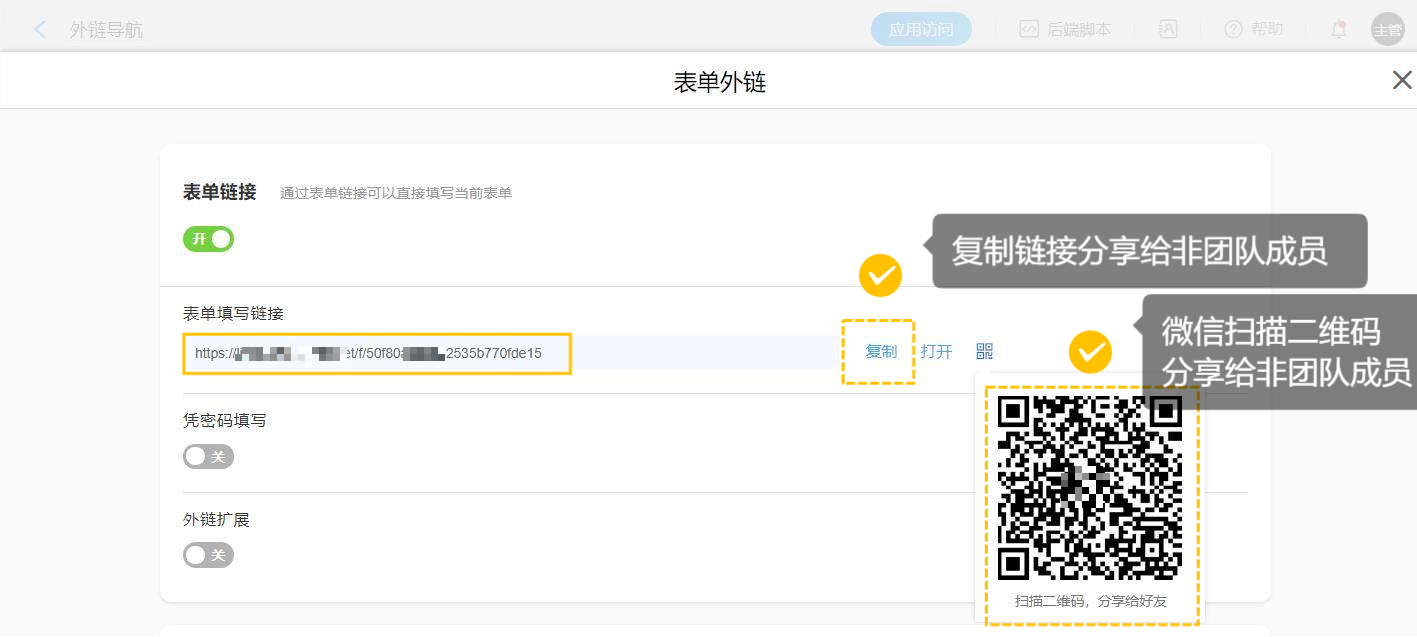The width and height of the screenshot is (1417, 637).
Task: Open the 应用访问 button
Action: click(x=921, y=30)
